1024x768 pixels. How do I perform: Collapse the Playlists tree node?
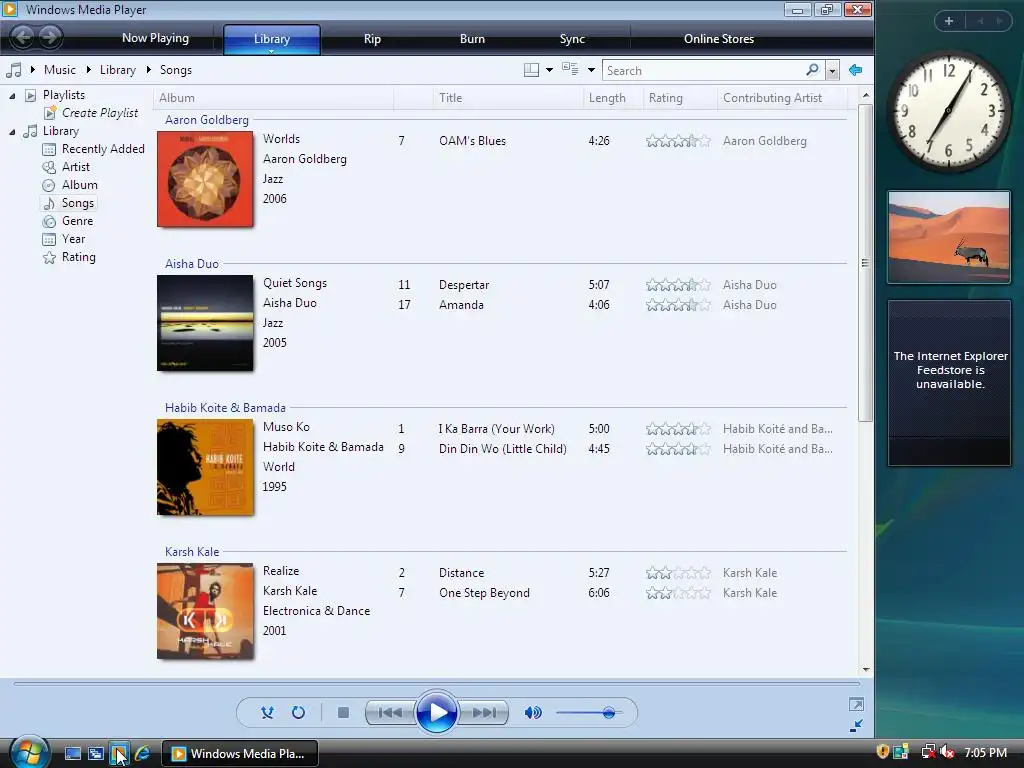coord(12,96)
